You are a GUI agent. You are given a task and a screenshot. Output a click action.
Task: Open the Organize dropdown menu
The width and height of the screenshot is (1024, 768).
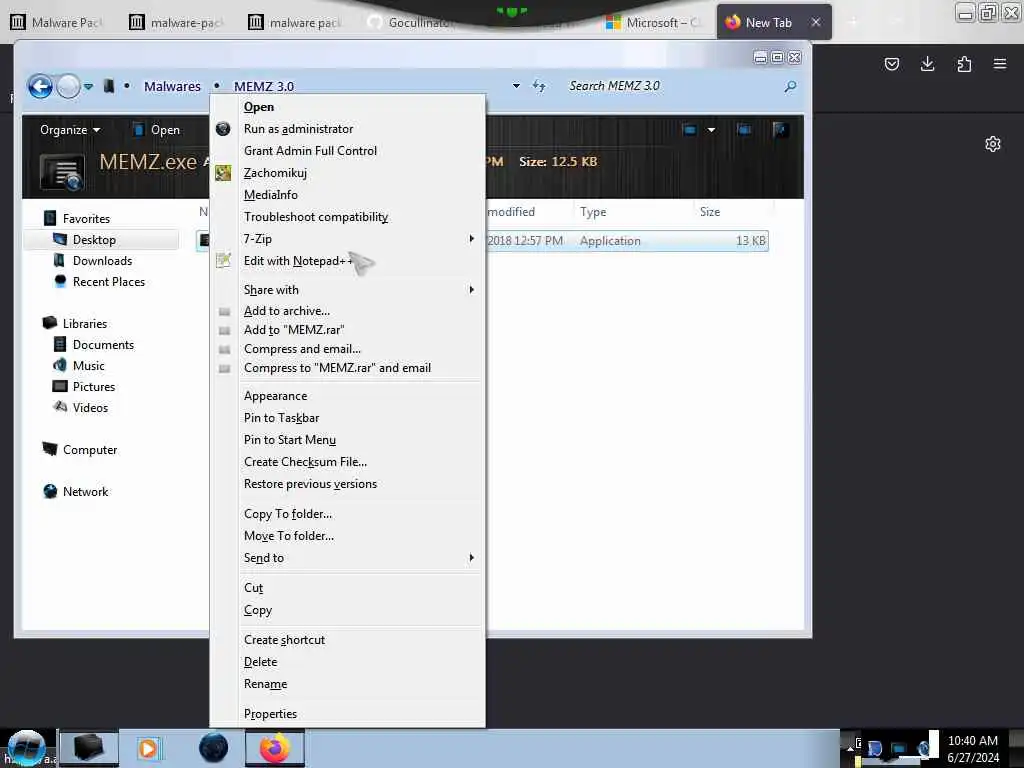[x=70, y=130]
